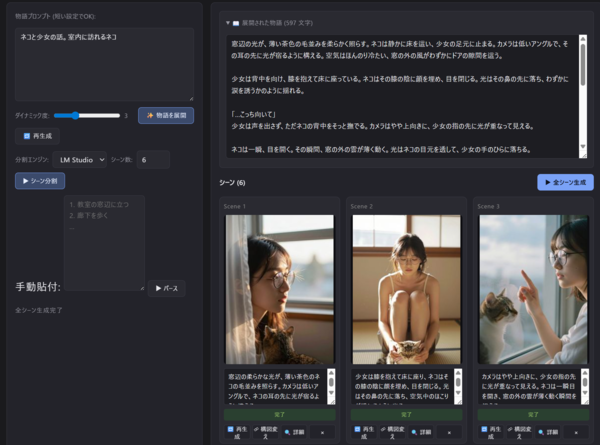Viewport: 600px width, 445px height.
Task: Click Scene 3 description scrollbar up arrow
Action: 585,372
